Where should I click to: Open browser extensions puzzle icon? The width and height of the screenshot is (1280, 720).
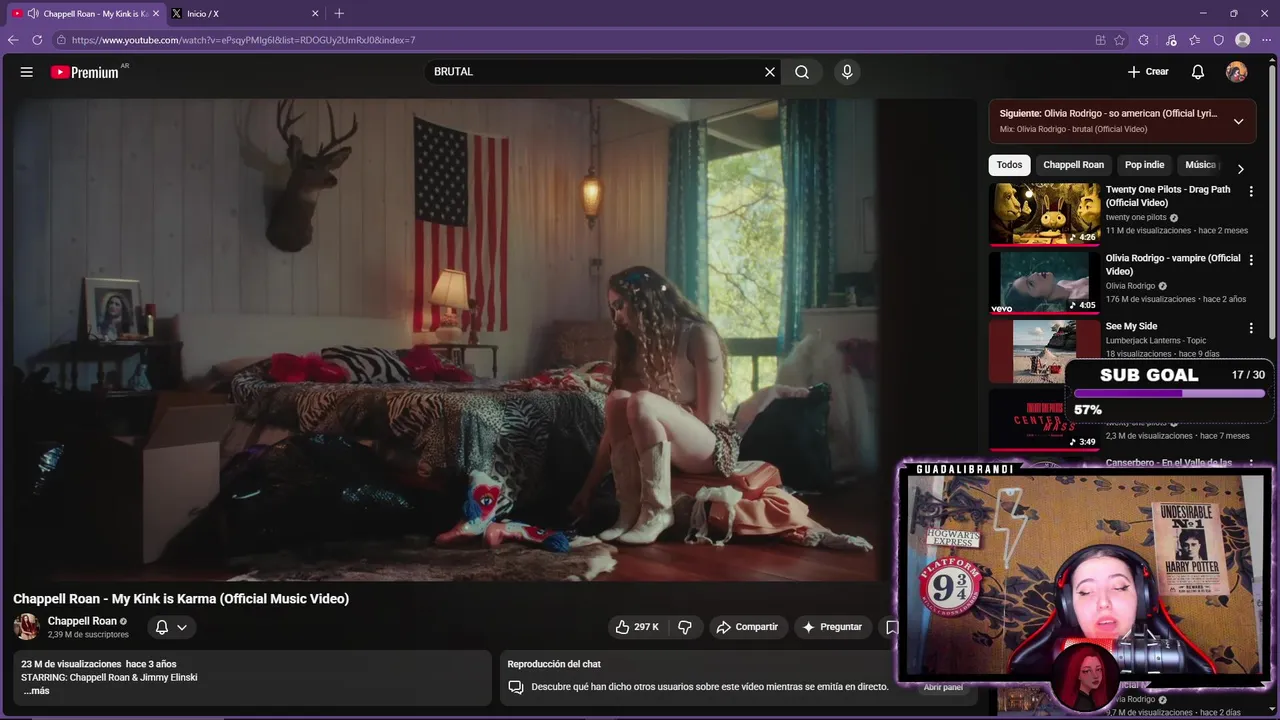point(1144,40)
